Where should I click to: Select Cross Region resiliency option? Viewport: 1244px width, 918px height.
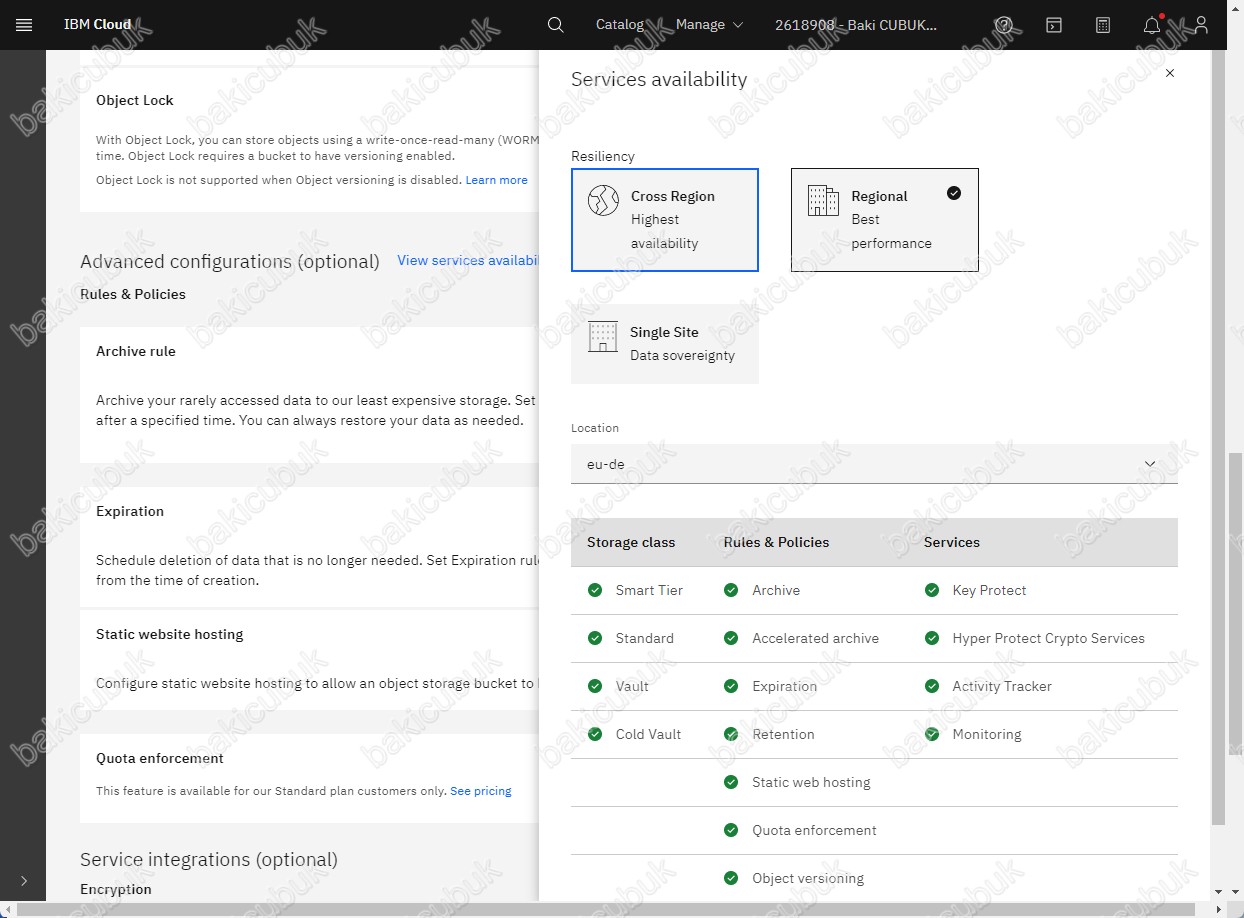pos(665,220)
